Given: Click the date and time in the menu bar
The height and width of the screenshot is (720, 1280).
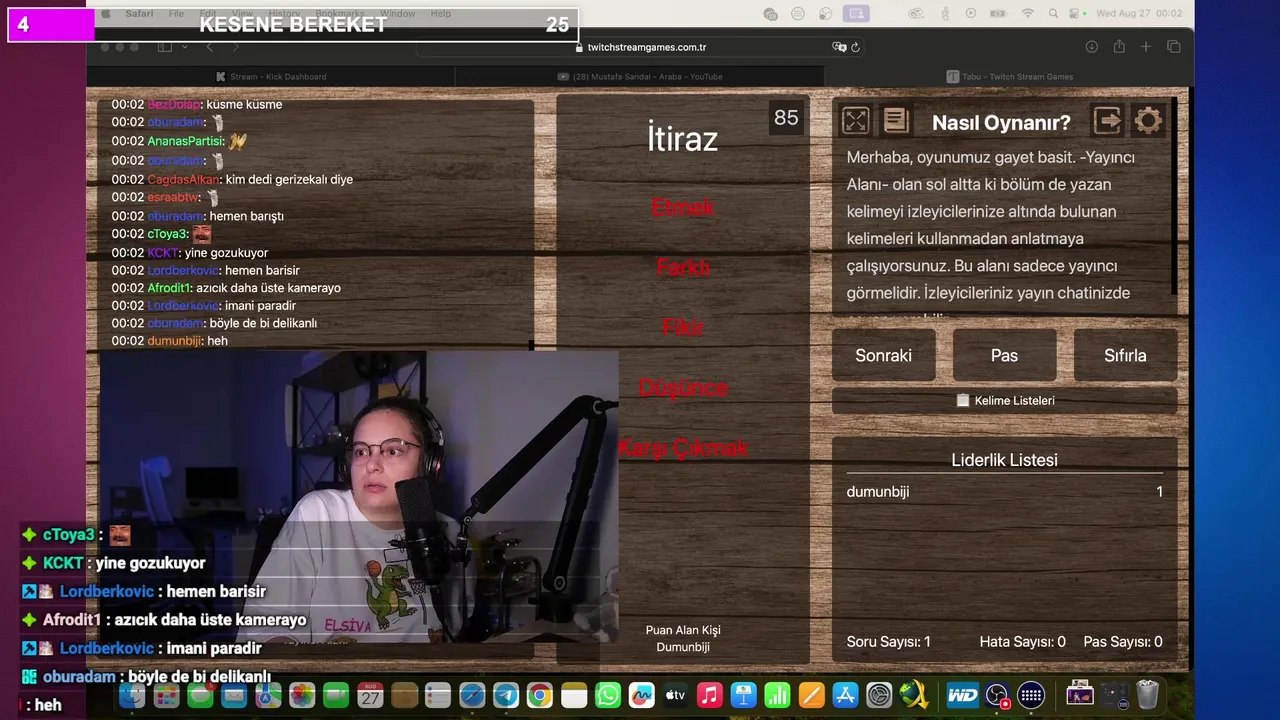Looking at the screenshot, I should (1139, 13).
